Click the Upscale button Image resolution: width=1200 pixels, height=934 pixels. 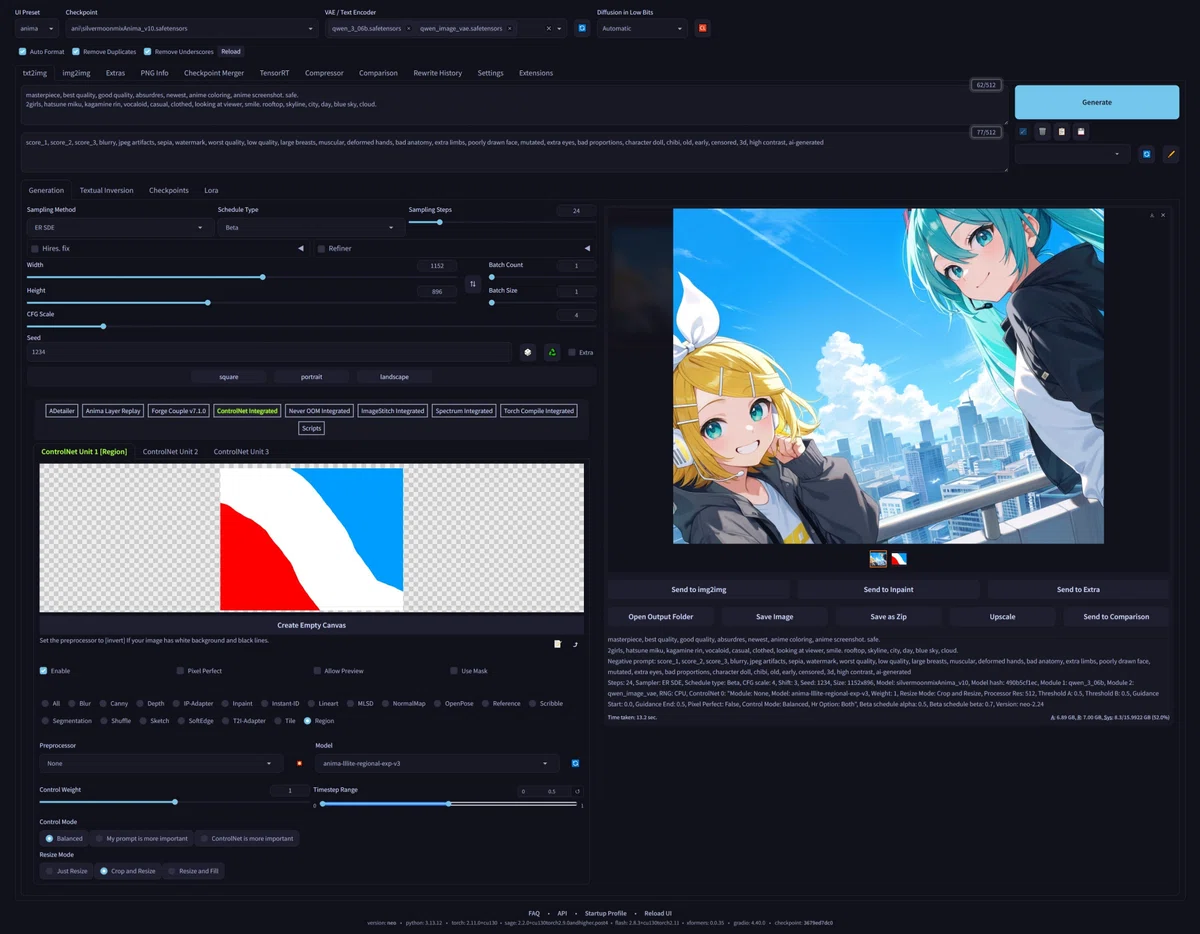(x=1002, y=616)
